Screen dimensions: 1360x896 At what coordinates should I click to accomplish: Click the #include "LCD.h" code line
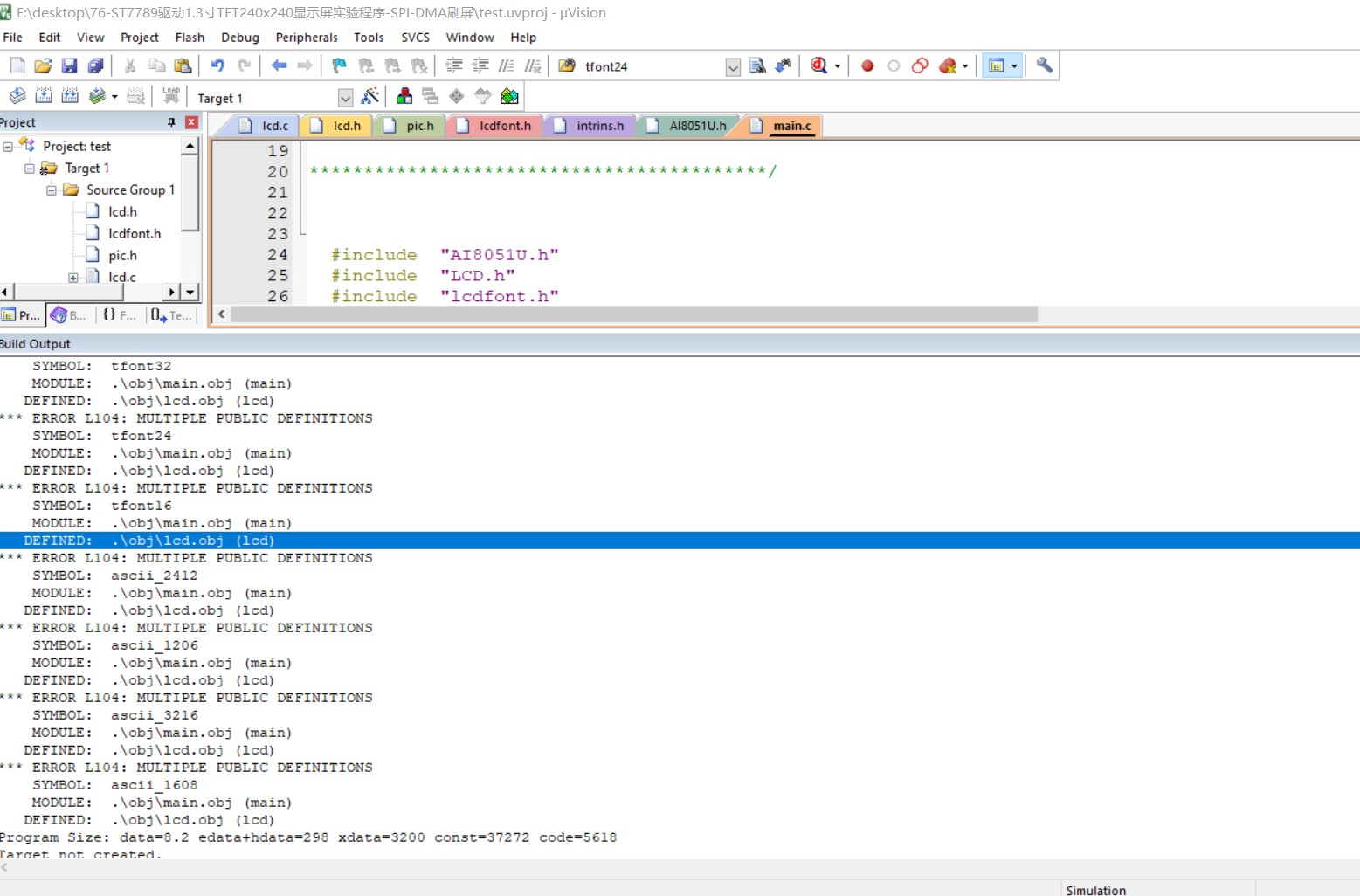click(x=423, y=276)
